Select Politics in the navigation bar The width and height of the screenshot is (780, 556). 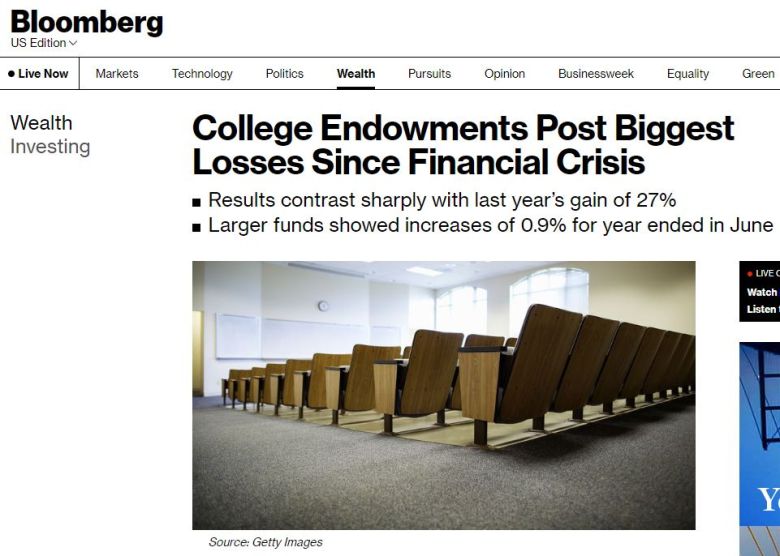pyautogui.click(x=284, y=74)
